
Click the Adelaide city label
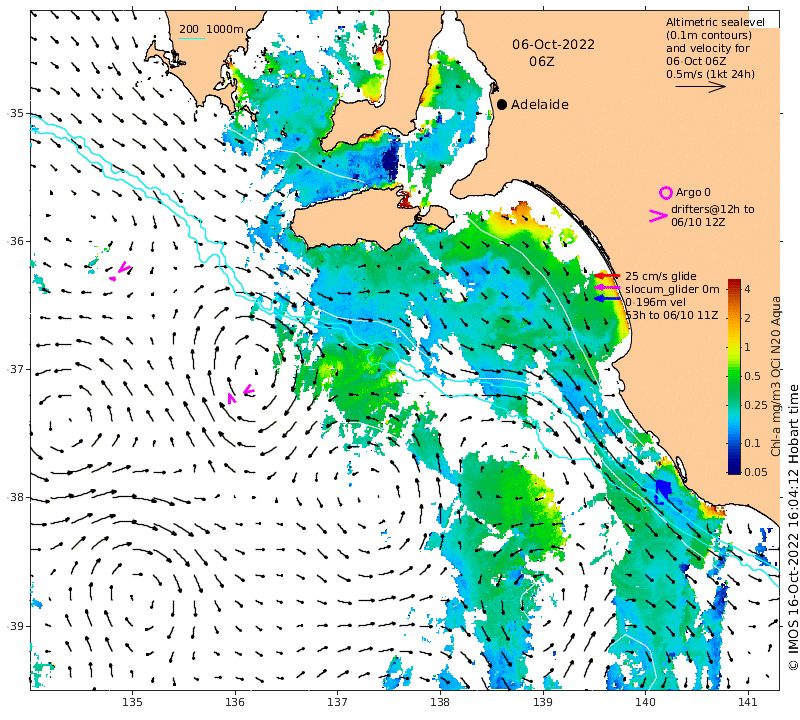[x=540, y=105]
